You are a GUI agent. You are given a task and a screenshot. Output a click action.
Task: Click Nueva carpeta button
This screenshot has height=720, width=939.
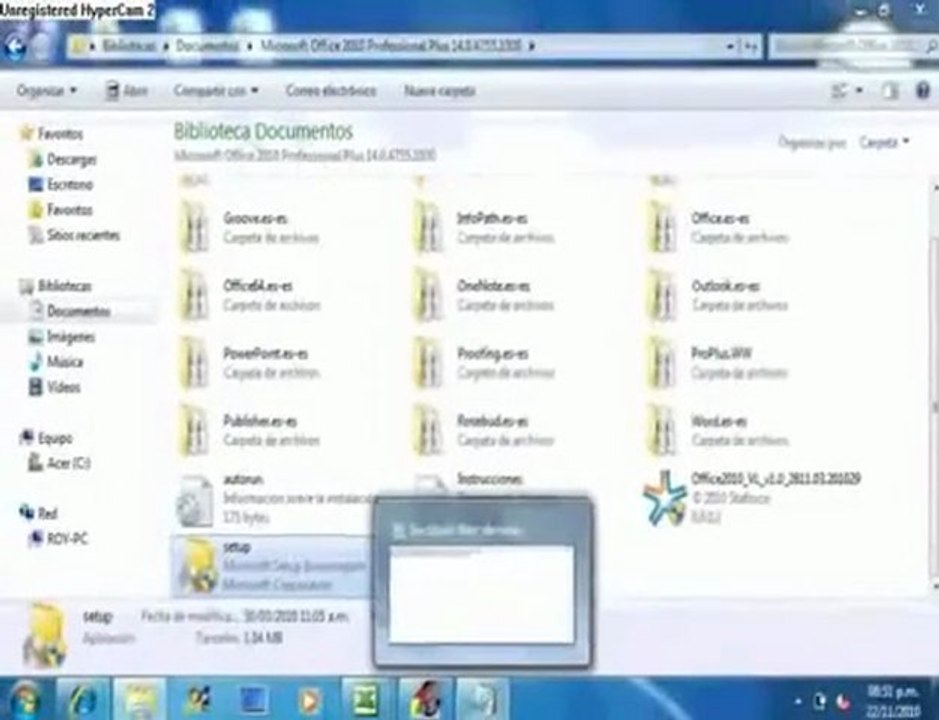pyautogui.click(x=440, y=90)
